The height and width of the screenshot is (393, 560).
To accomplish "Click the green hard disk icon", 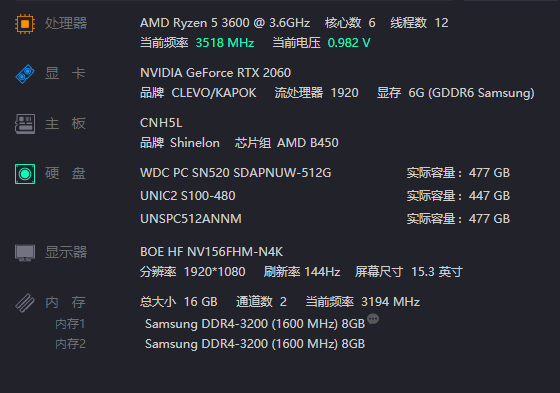I will click(25, 174).
